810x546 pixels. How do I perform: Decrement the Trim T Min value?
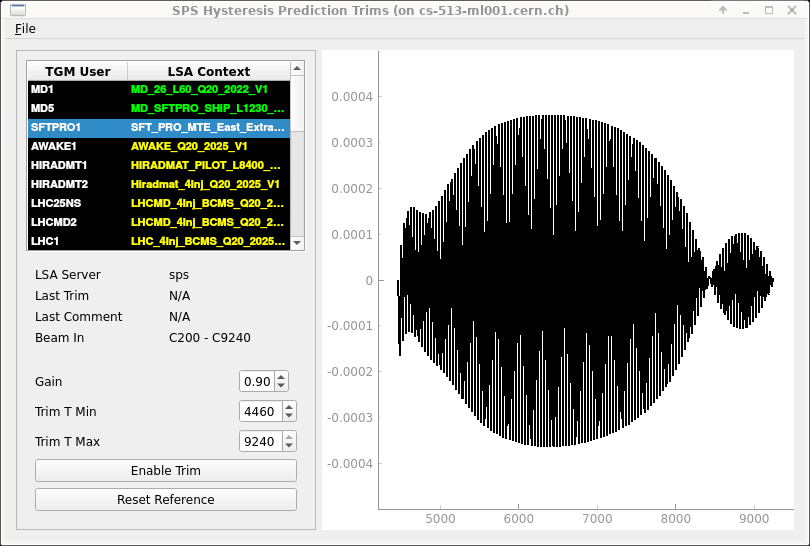coord(289,417)
